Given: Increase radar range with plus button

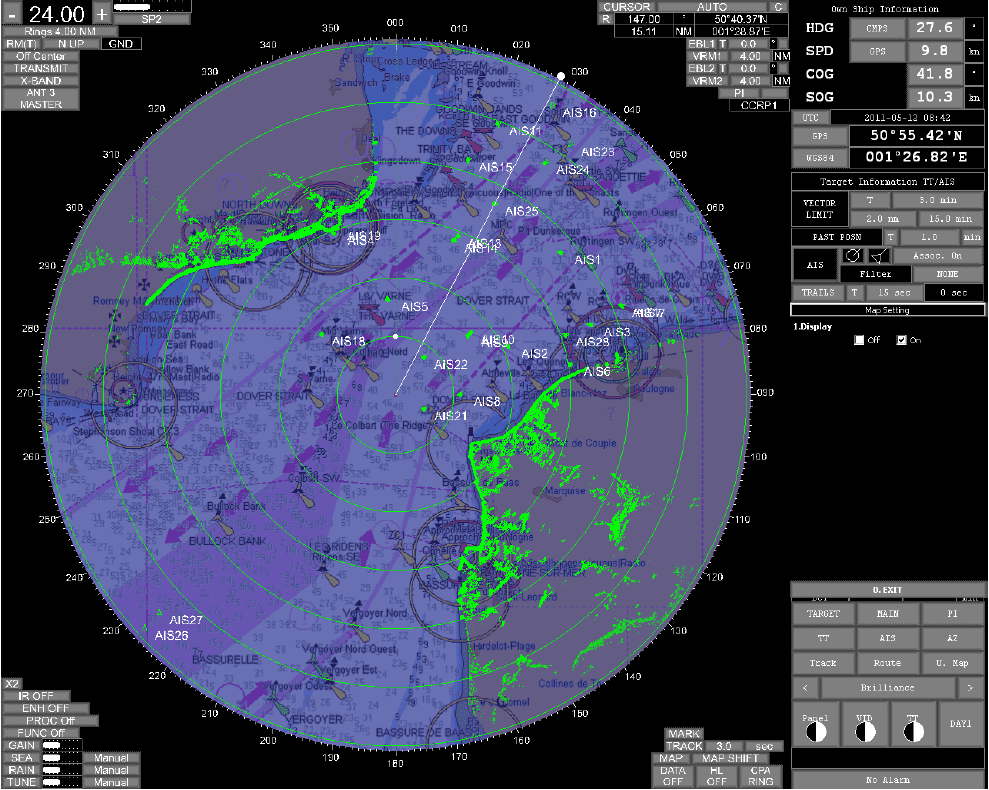Looking at the screenshot, I should 102,14.
